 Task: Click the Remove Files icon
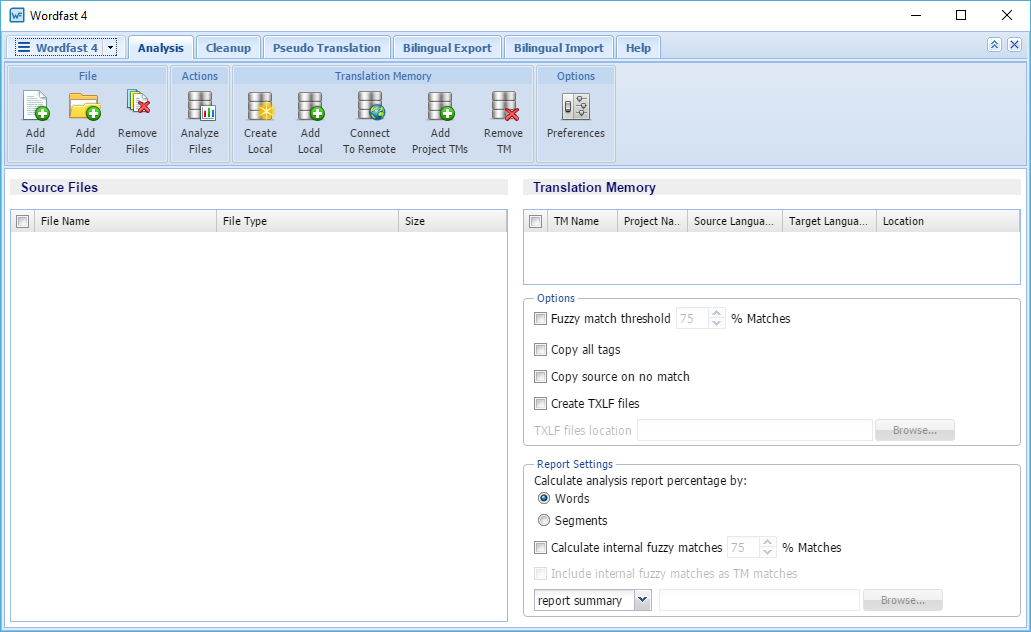click(138, 104)
